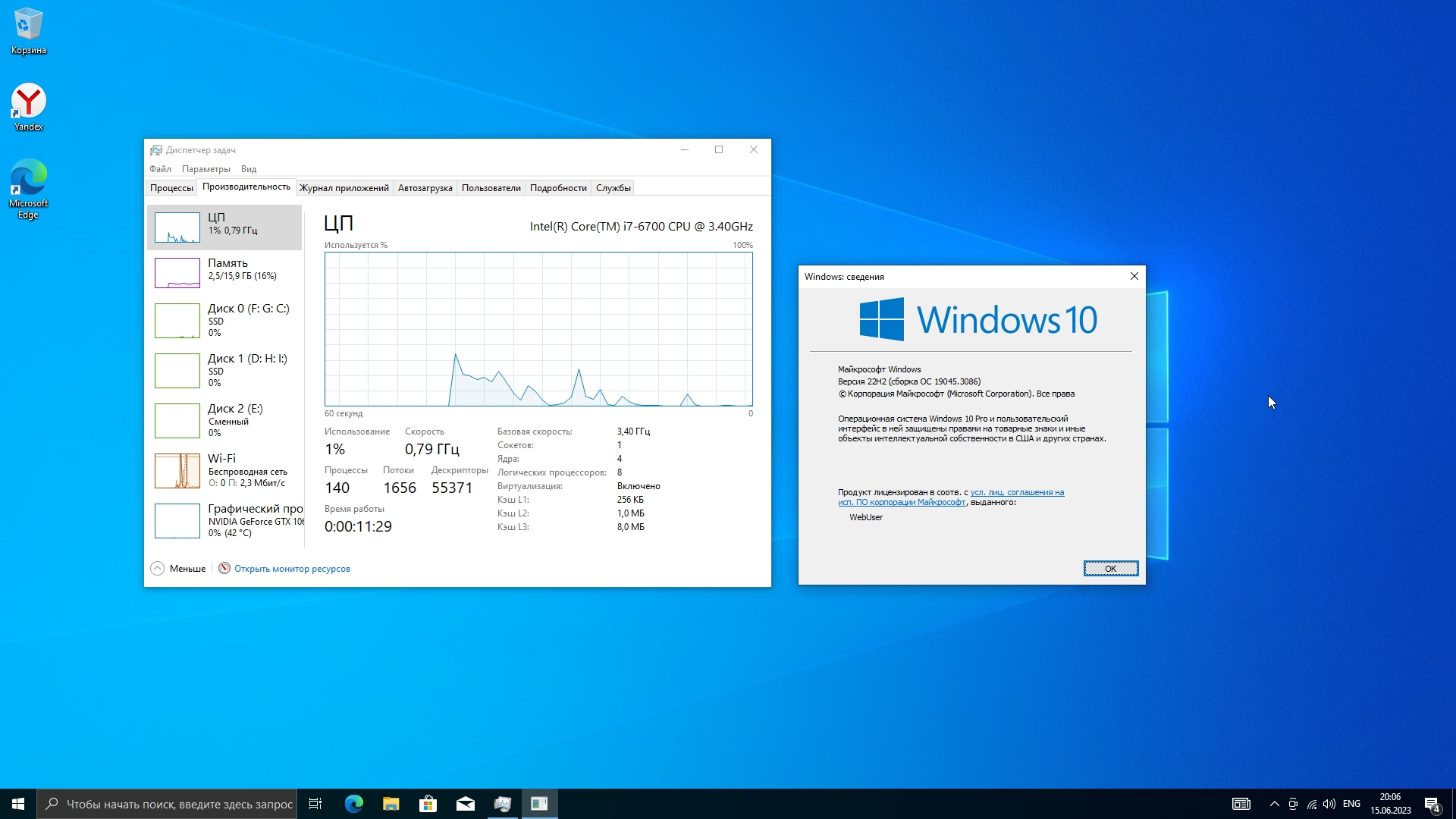Open the Mail app taskbar icon
Screen dimensions: 1456x819
pos(465,804)
